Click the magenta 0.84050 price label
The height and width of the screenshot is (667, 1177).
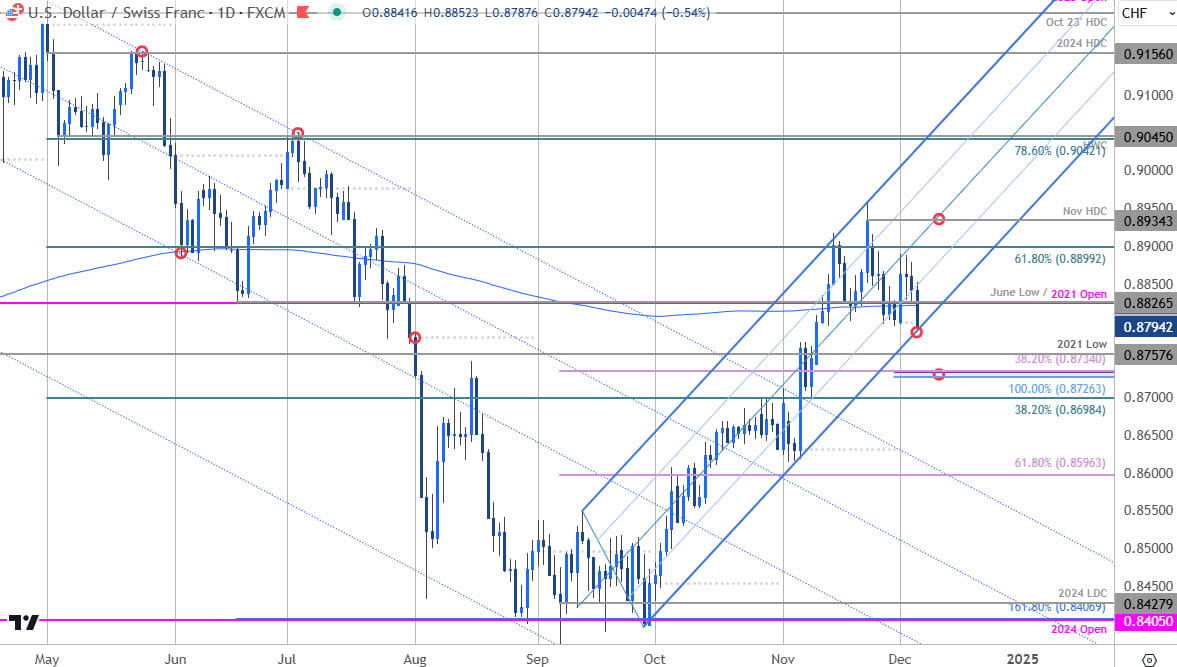point(1146,620)
